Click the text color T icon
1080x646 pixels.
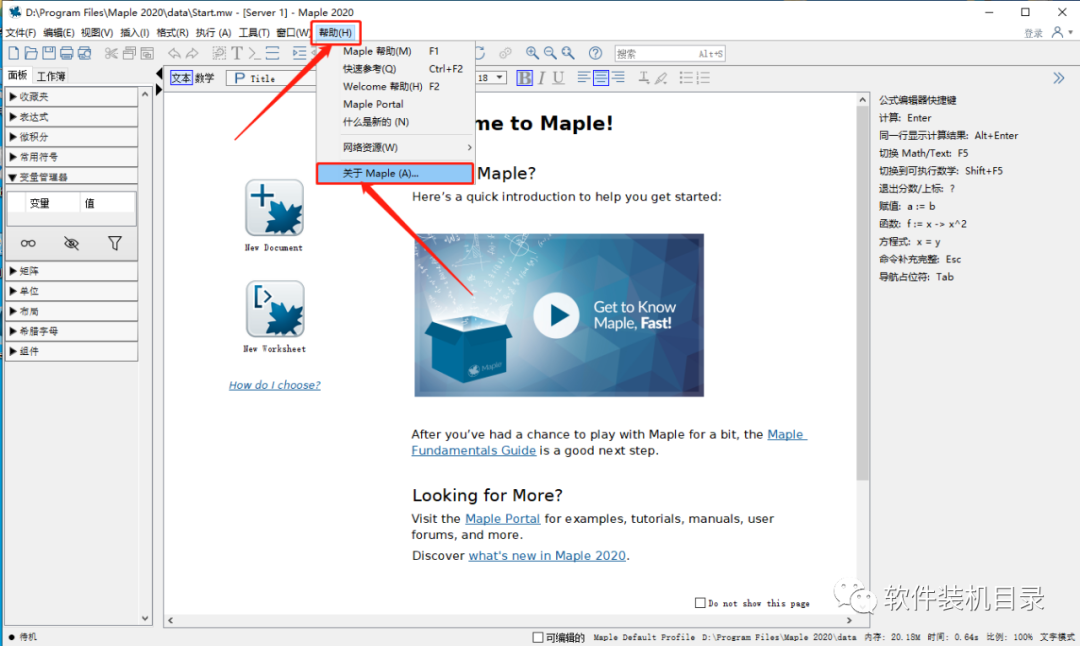[x=643, y=78]
